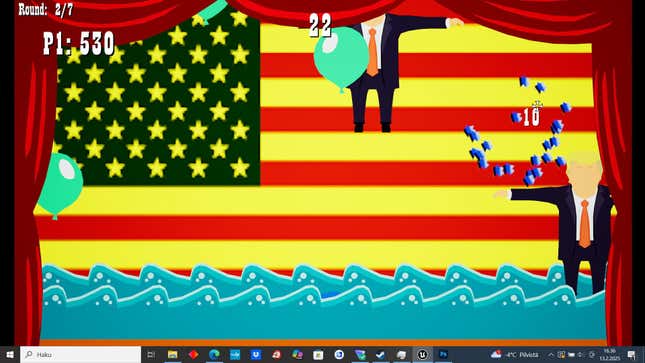Open the notification center icon
This screenshot has width=645, height=363.
point(632,354)
